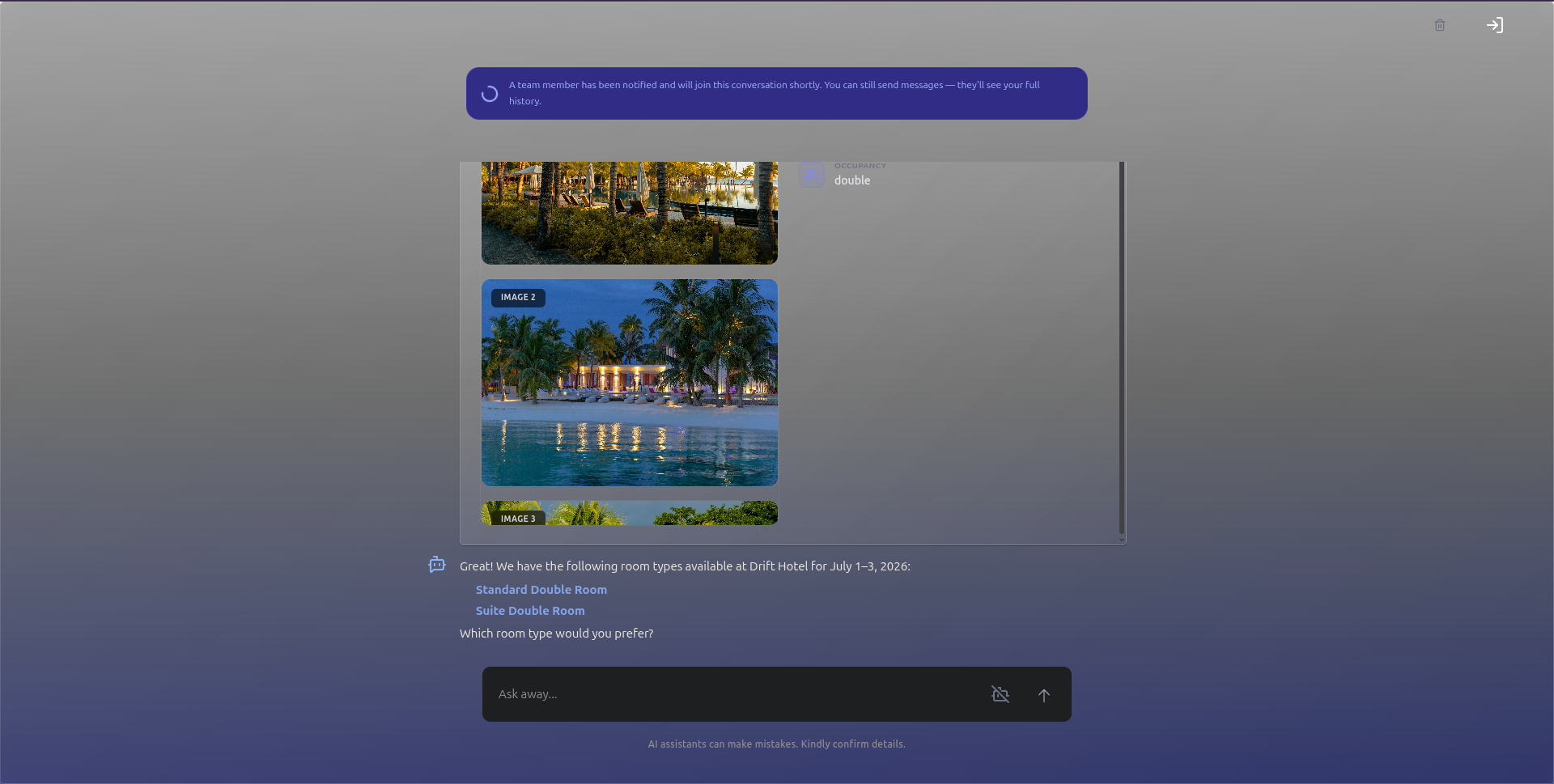Click the trash icon to delete conversation
The image size is (1554, 784).
[1439, 25]
